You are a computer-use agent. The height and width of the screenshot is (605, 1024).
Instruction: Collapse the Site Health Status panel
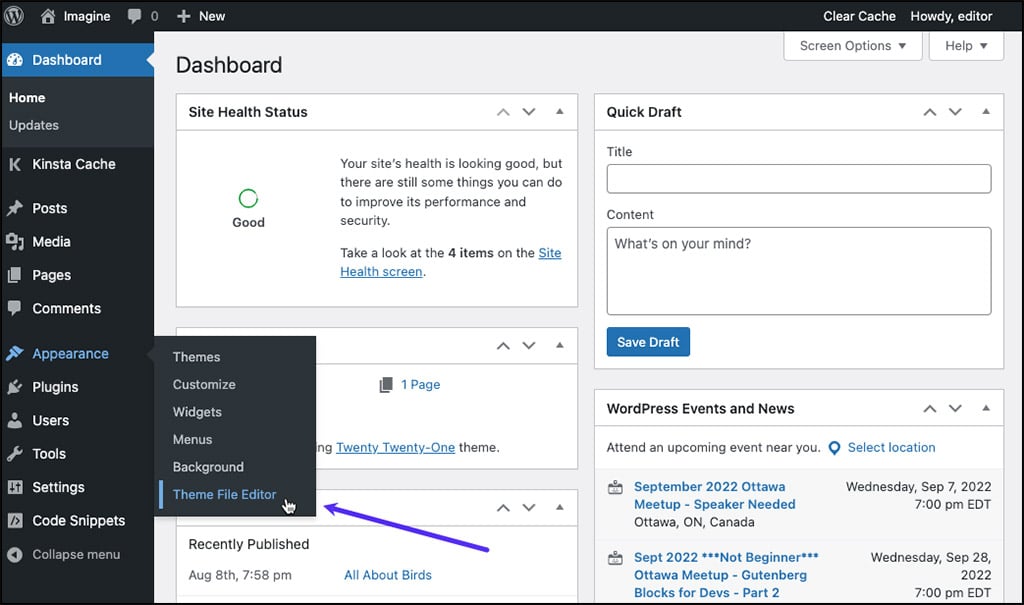tap(560, 112)
